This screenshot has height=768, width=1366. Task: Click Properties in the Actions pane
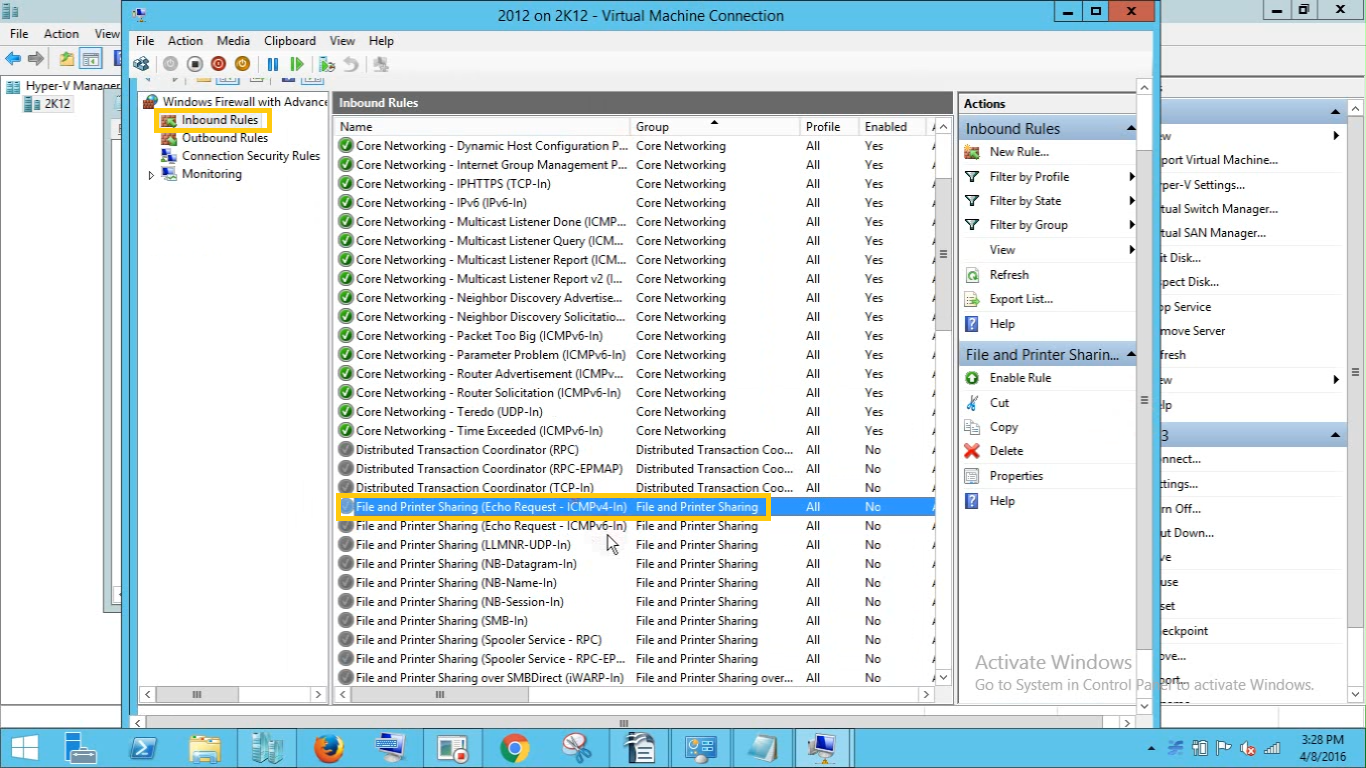coord(1016,476)
